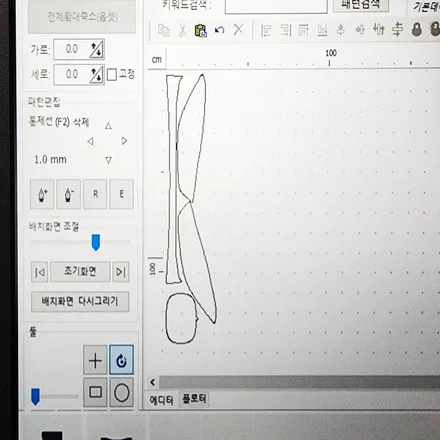Click the 세로 height stepper arrows
Viewport: 440px width, 440px height.
point(96,75)
